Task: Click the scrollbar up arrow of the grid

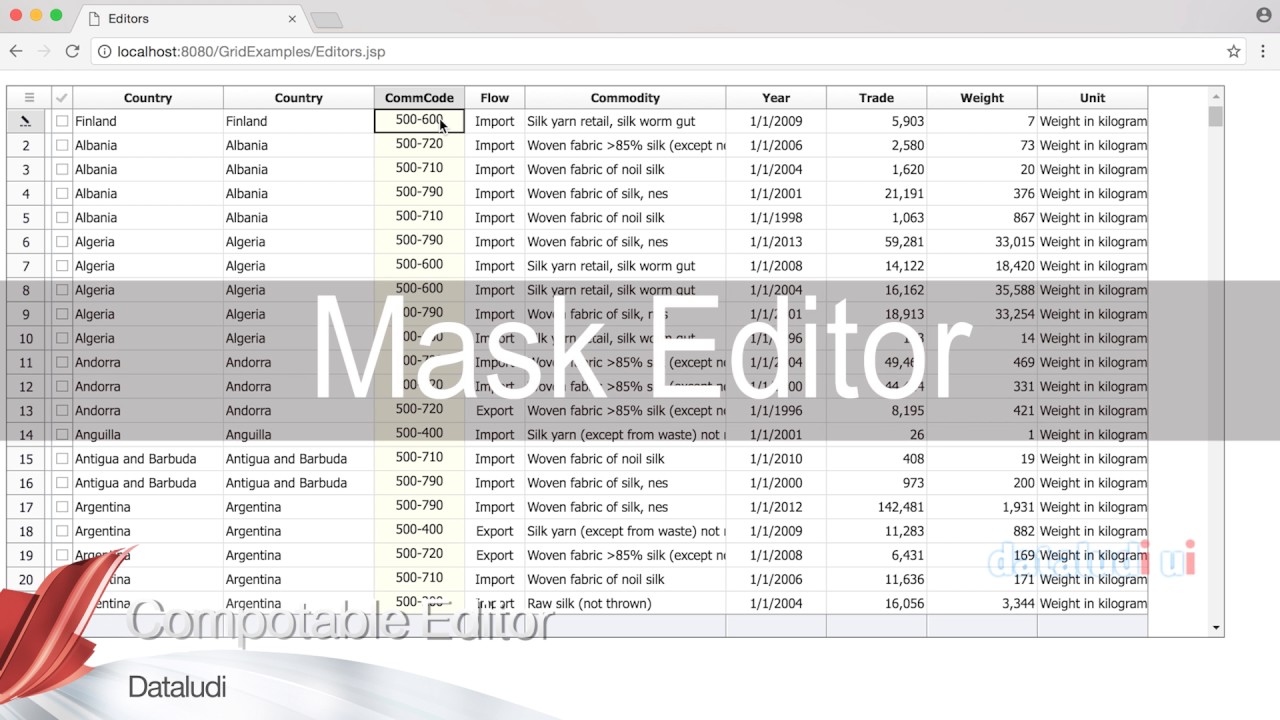Action: coord(1216,96)
